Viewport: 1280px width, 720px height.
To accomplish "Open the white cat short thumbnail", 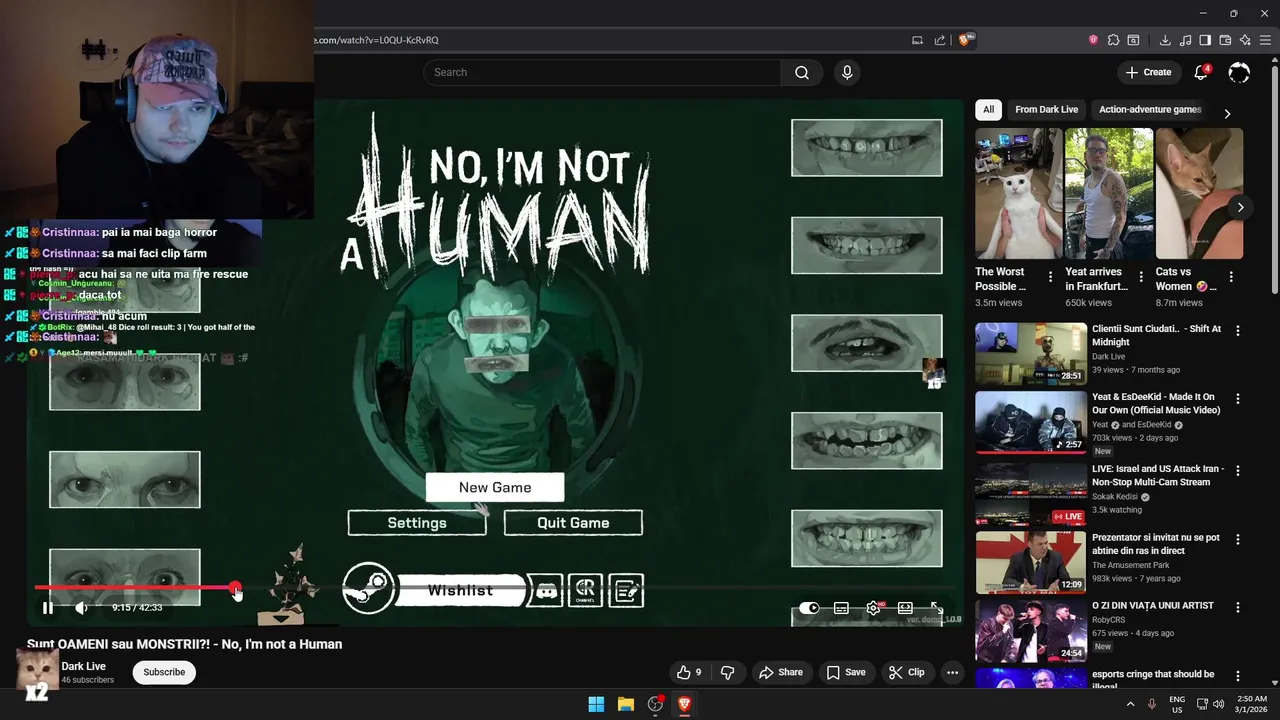I will click(x=1019, y=193).
